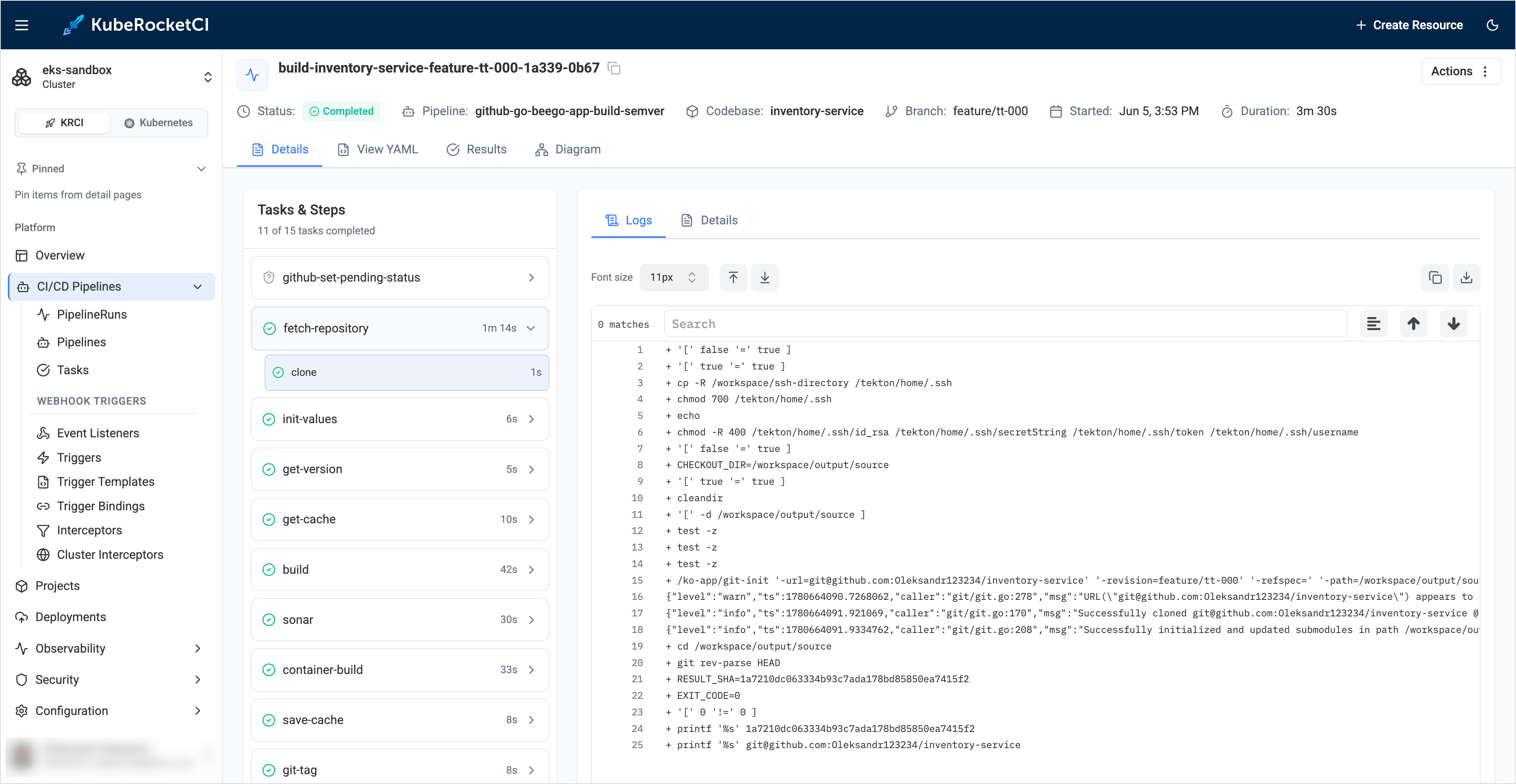The width and height of the screenshot is (1516, 784).
Task: Toggle log line wrapping icon
Action: point(1373,324)
